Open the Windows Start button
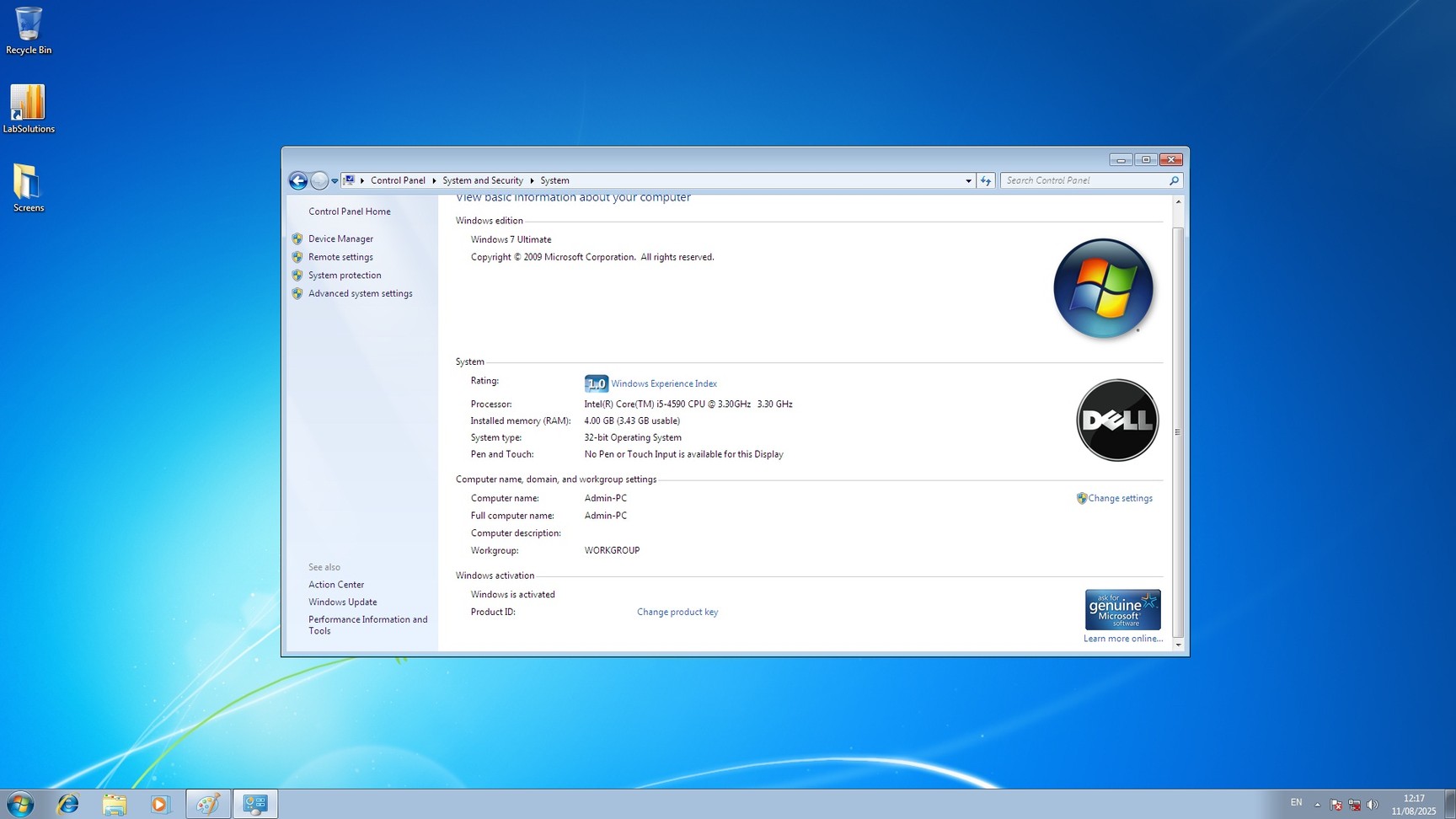The height and width of the screenshot is (819, 1456). (x=20, y=804)
